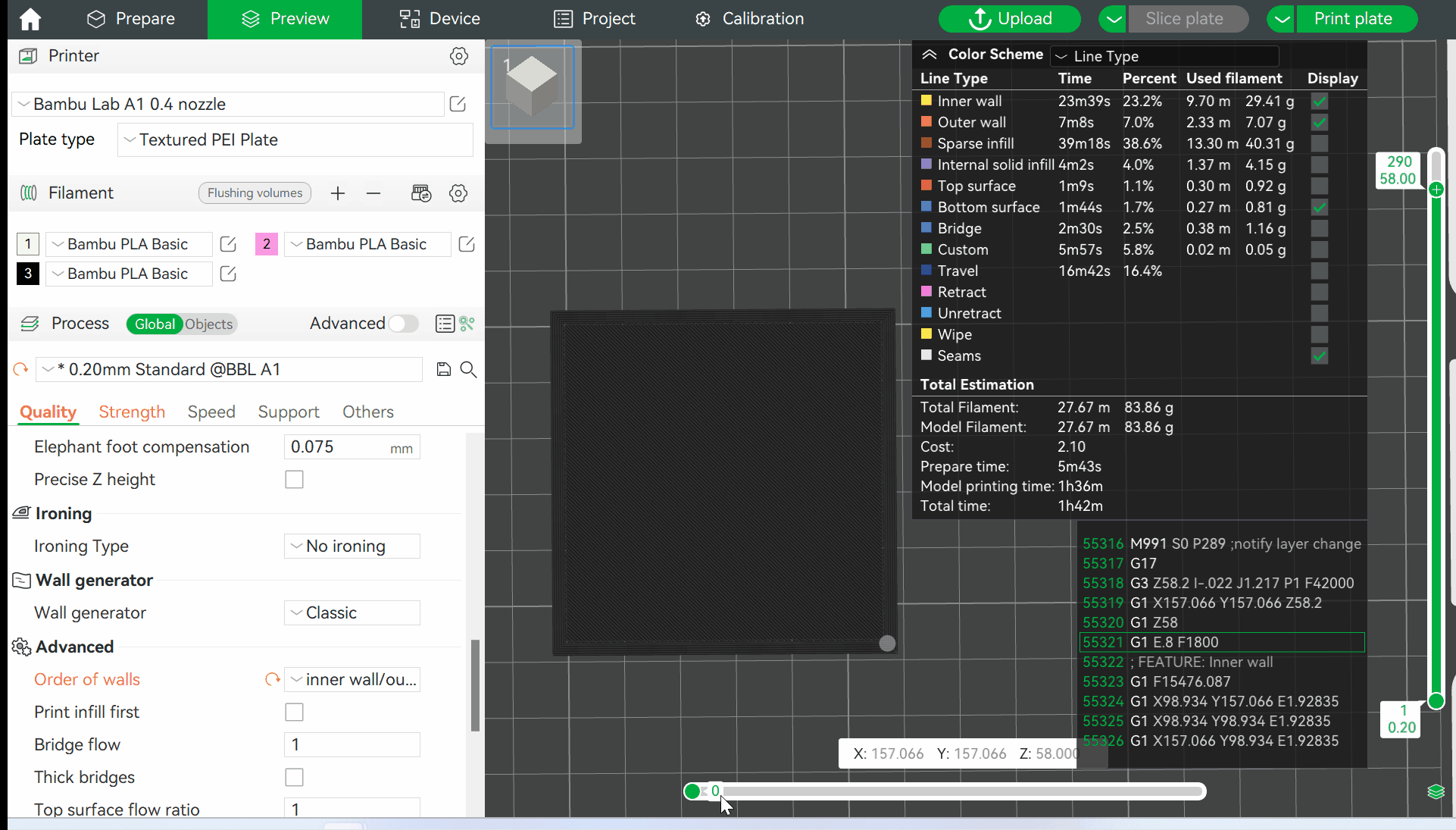Screen dimensions: 1456x830
Task: Open AMS filament sync icon
Action: click(421, 193)
